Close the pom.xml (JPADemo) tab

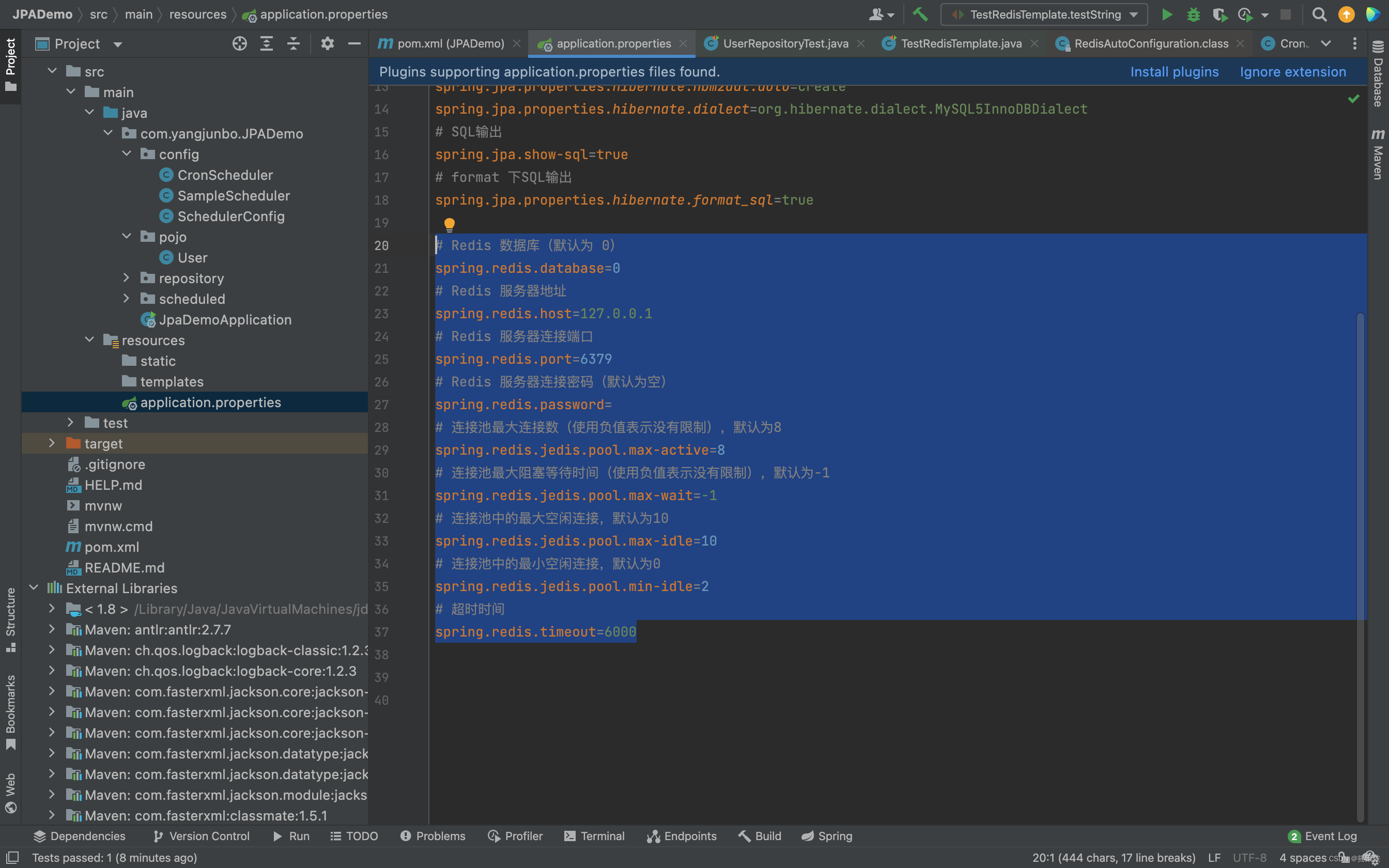517,43
